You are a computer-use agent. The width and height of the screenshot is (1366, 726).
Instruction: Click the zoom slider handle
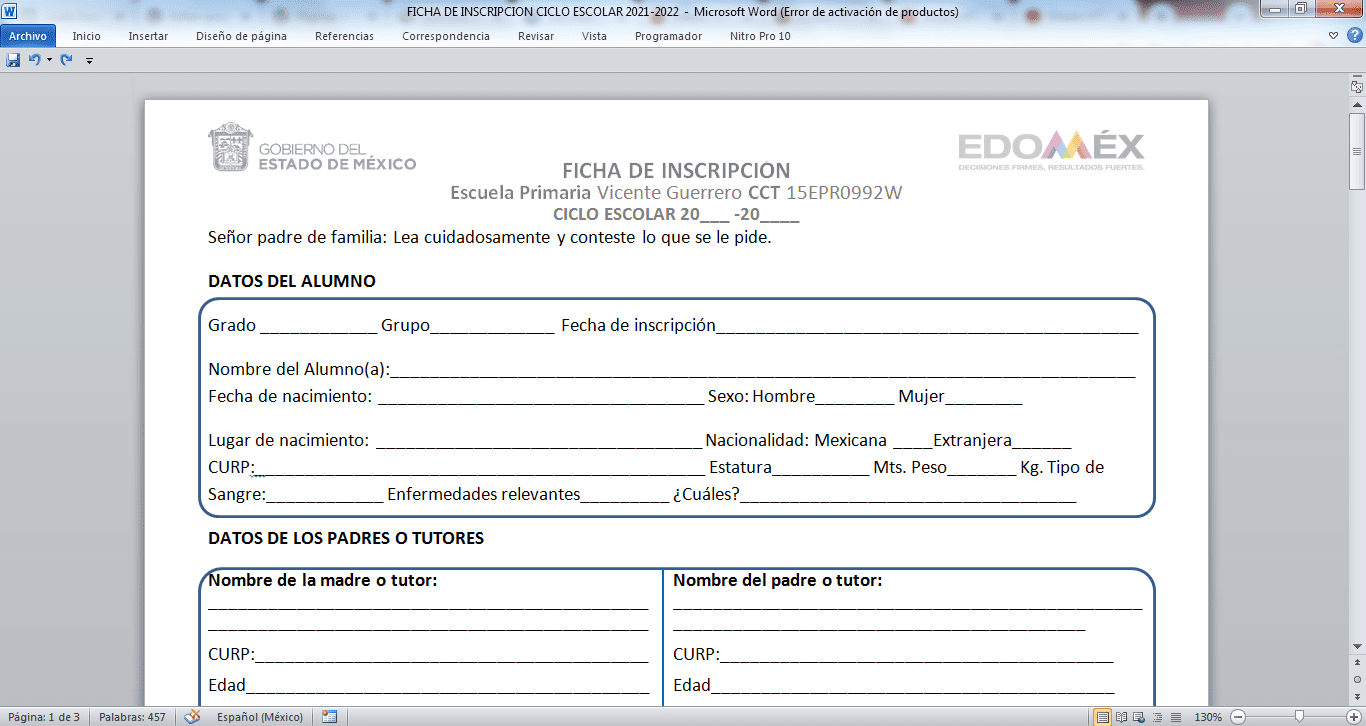[x=1299, y=717]
